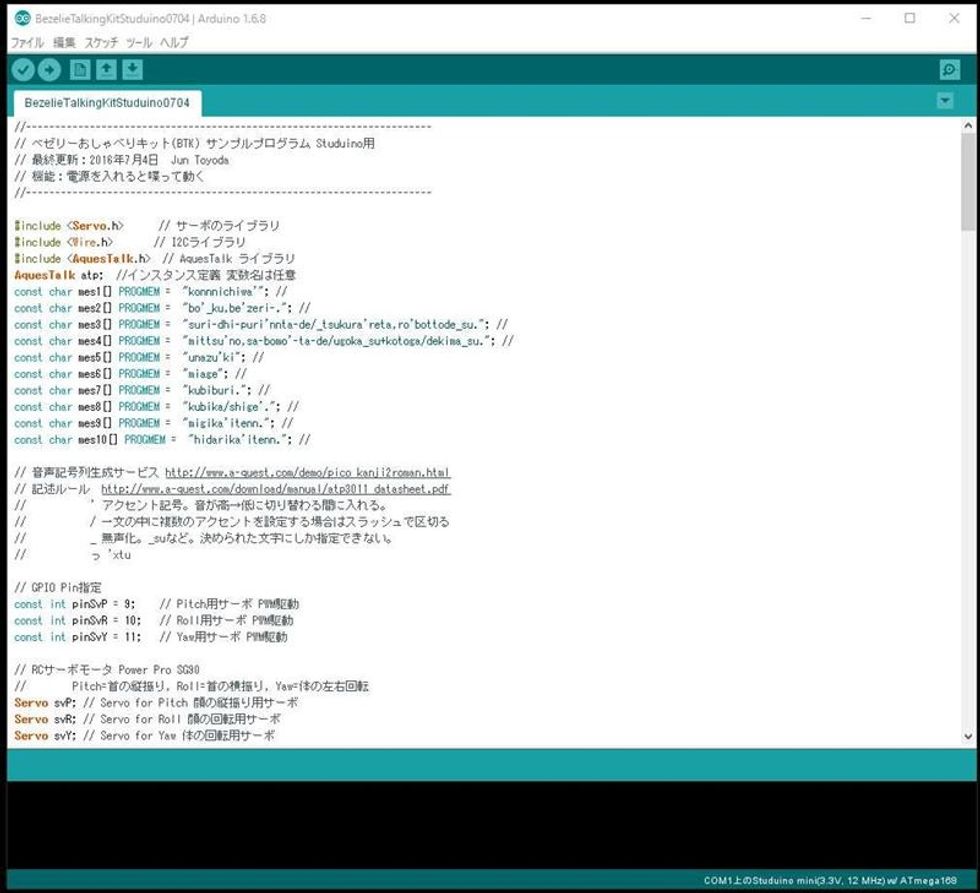The image size is (980, 893).
Task: Click the Verify sketch checkmark icon
Action: (x=22, y=69)
